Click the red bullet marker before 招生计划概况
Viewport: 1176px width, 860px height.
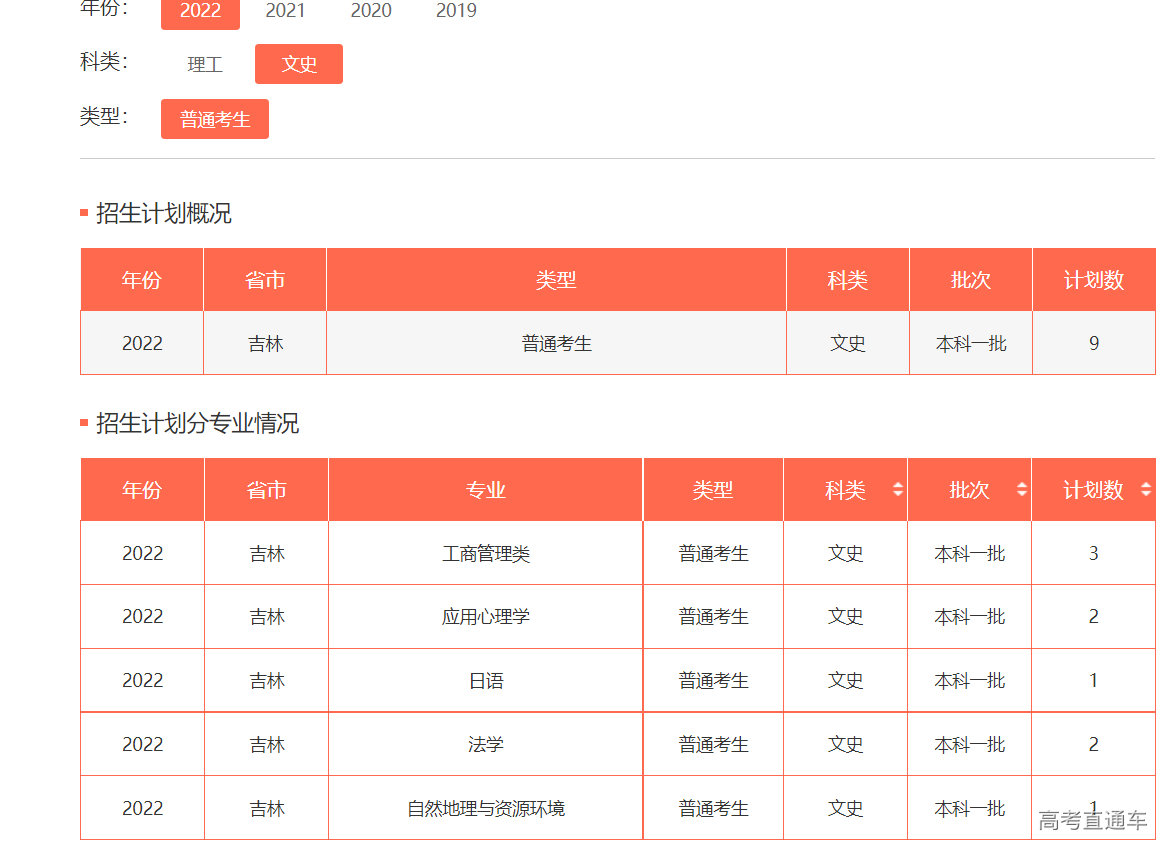[84, 211]
